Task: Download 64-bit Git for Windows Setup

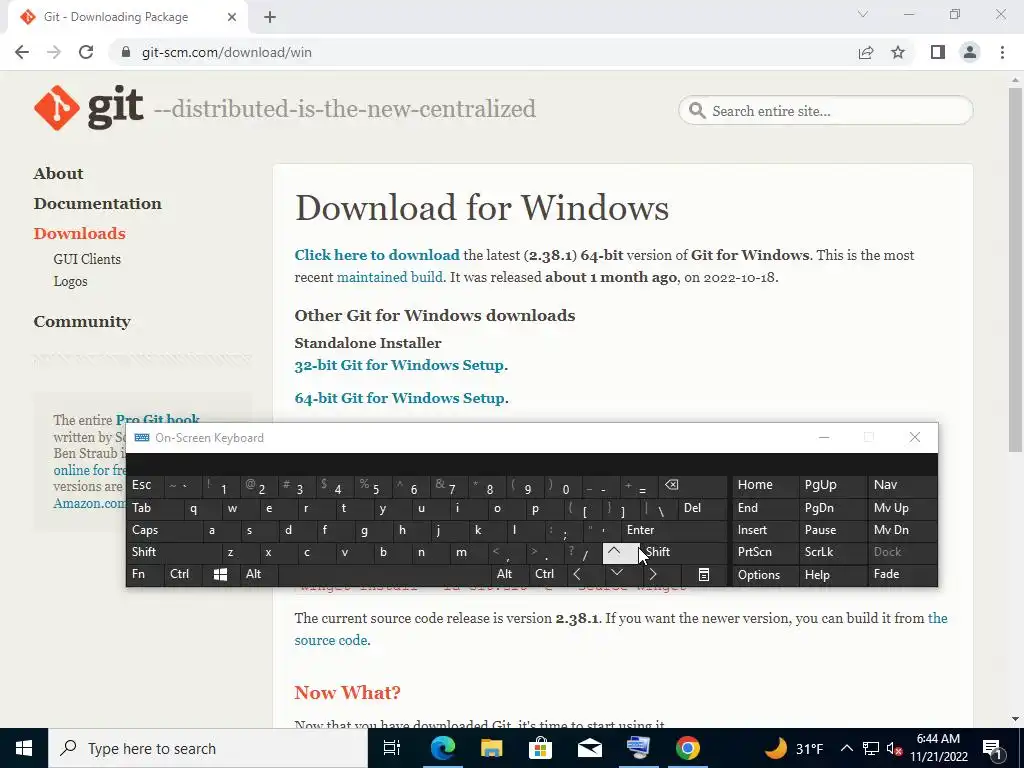Action: (x=399, y=398)
